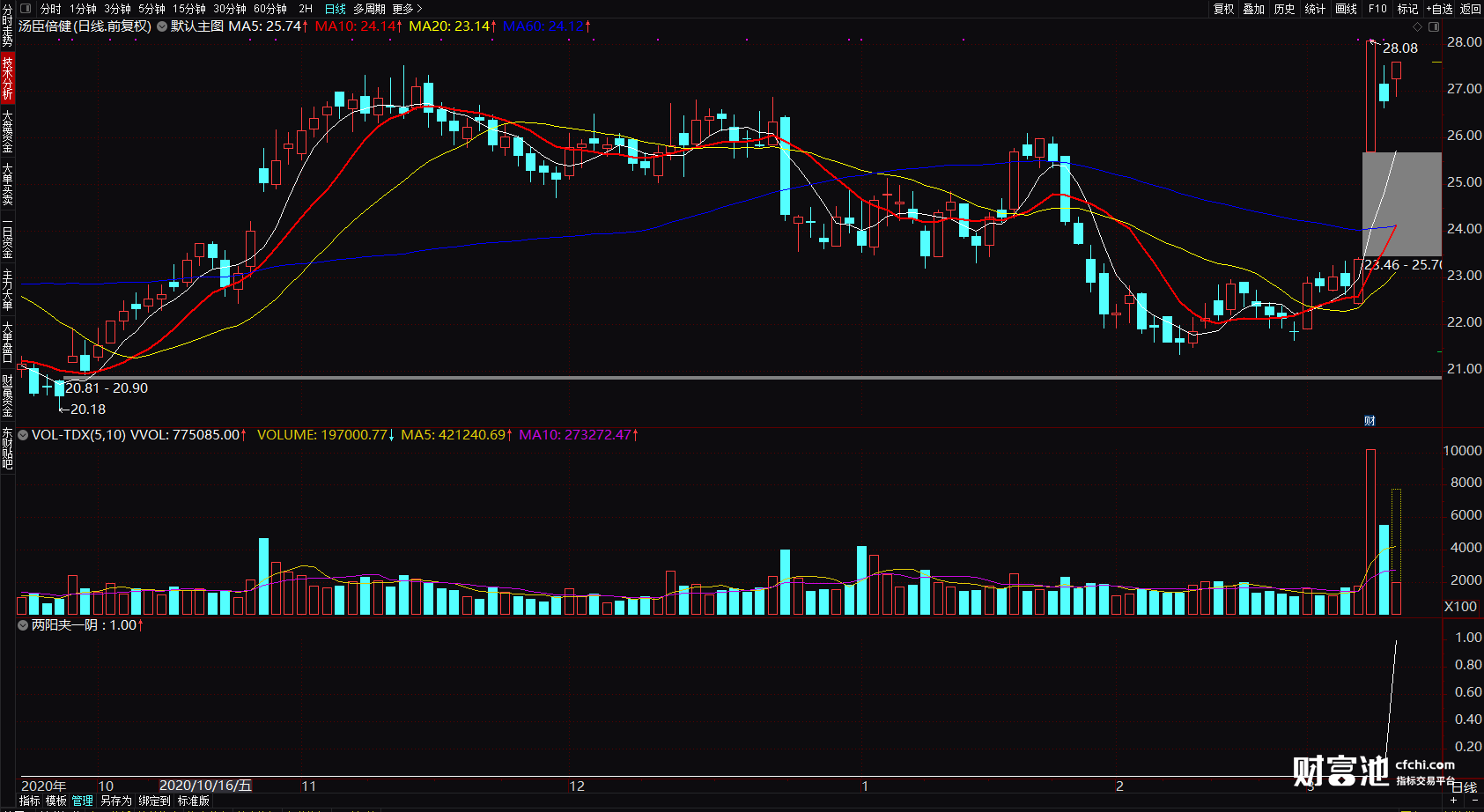Image resolution: width=1484 pixels, height=812 pixels.
Task: Click the 23.46 gap range label
Action: [1402, 265]
